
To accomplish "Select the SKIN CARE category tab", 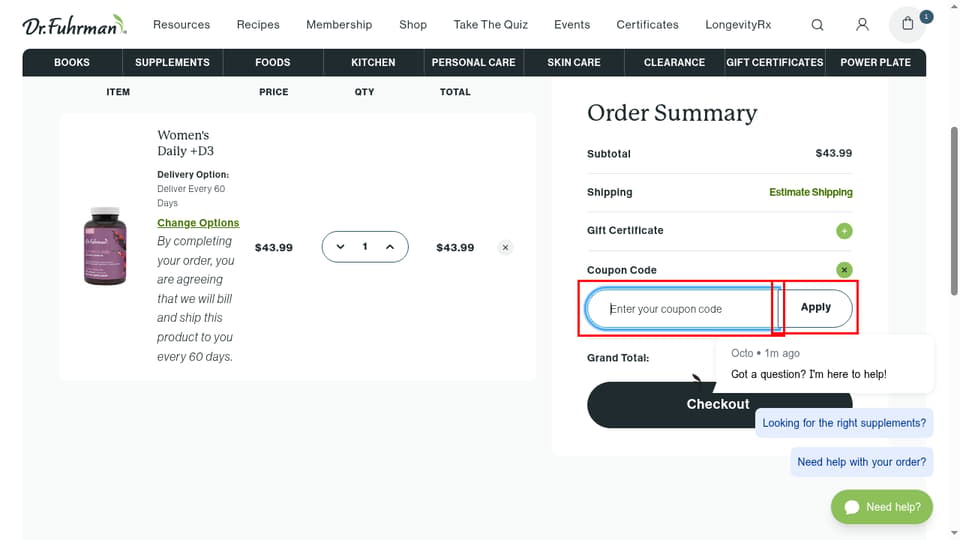I will pos(574,62).
